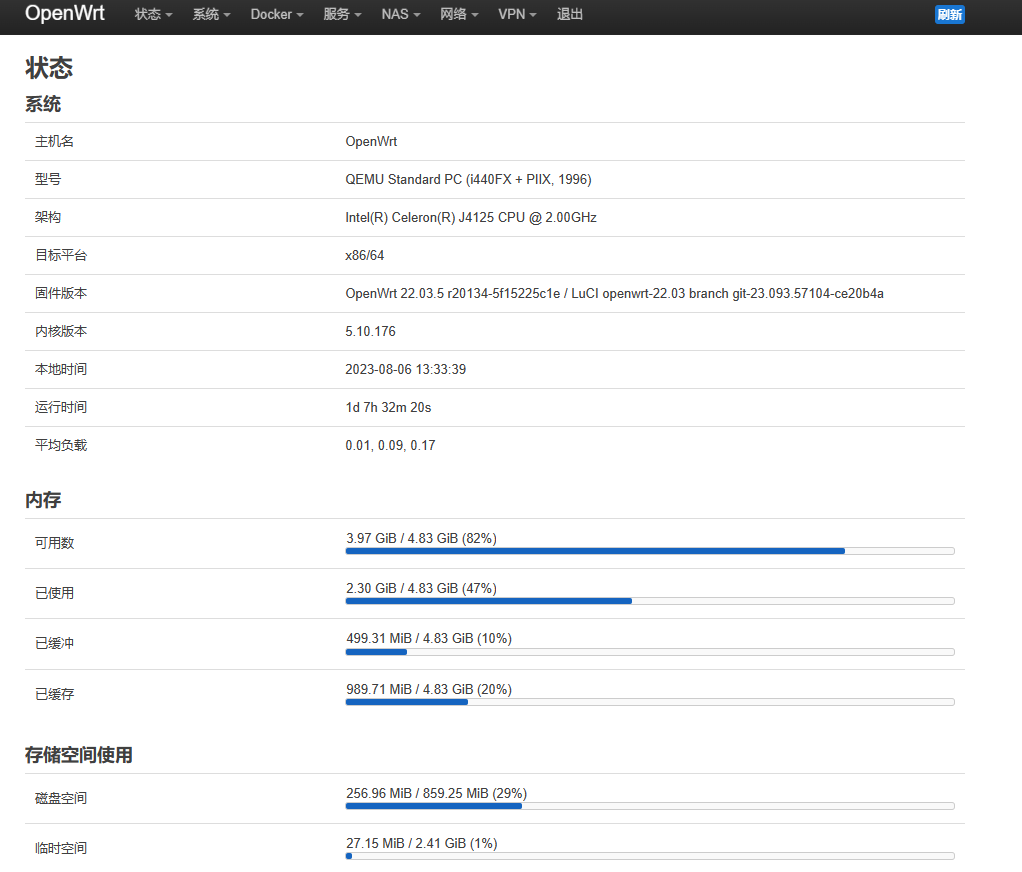This screenshot has width=1022, height=872.
Task: Click the Intel Celeron J4125 architecture value
Action: point(471,217)
